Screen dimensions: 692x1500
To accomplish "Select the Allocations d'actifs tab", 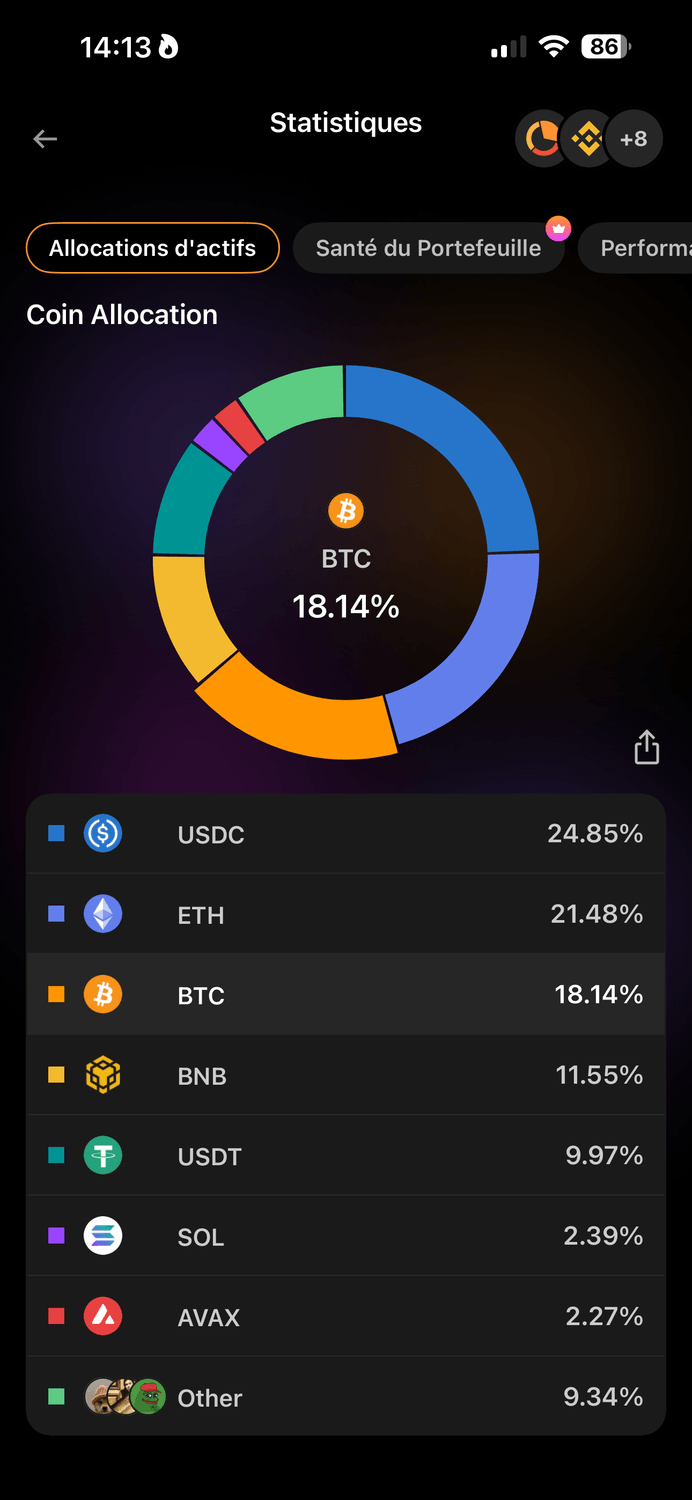I will [x=152, y=248].
